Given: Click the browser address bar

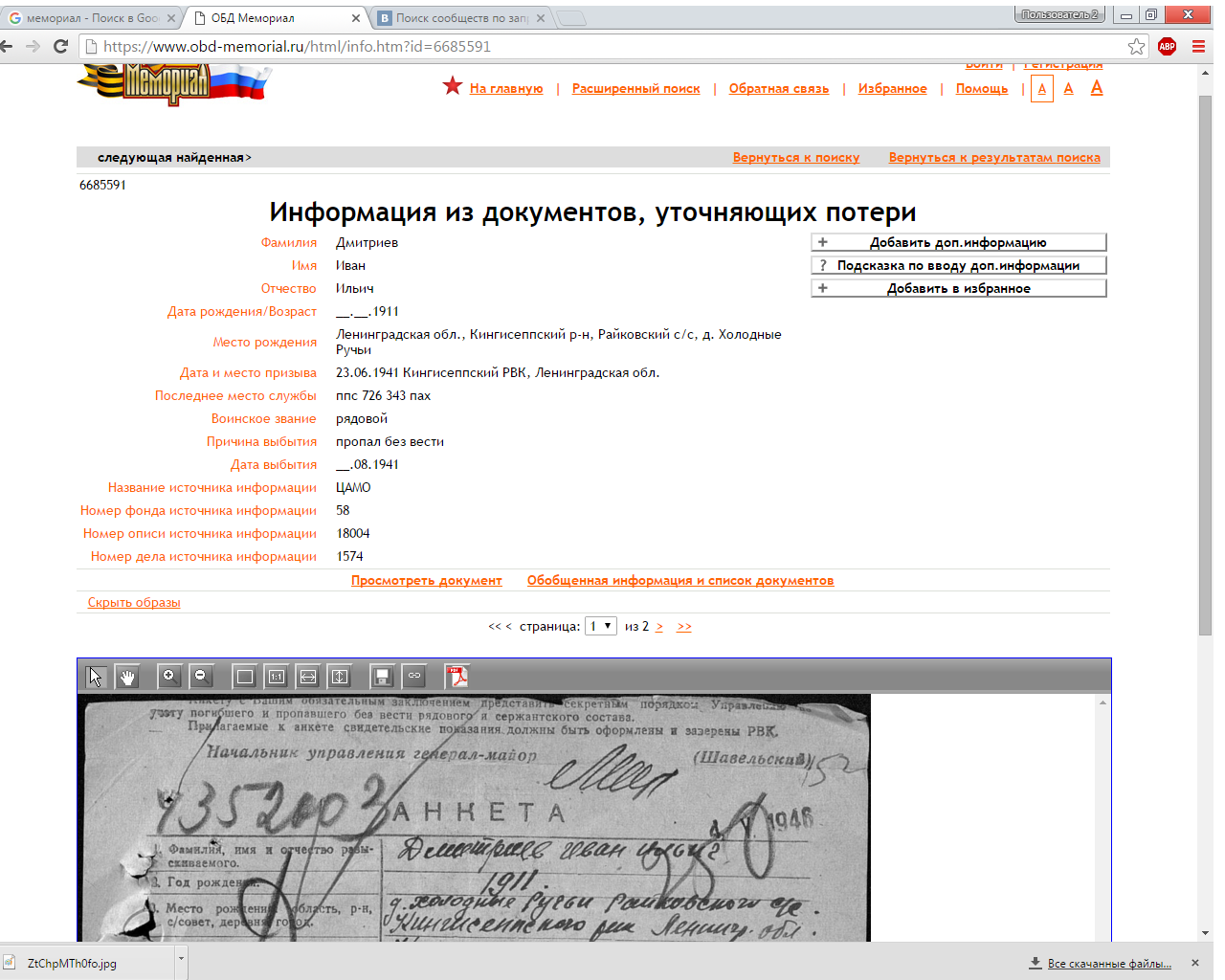Looking at the screenshot, I should click(612, 46).
